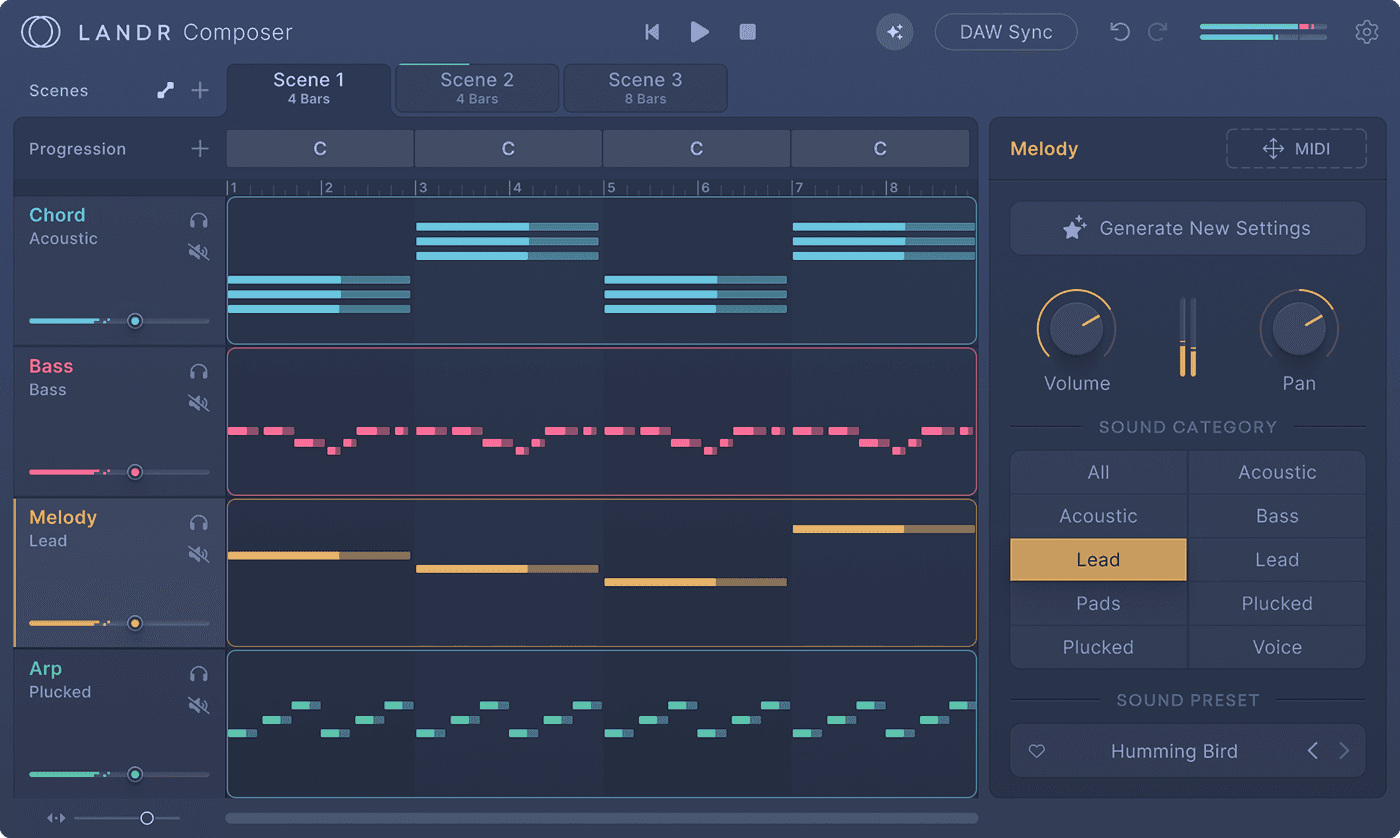
Task: Switch to Scene 2 tab
Action: coord(477,89)
